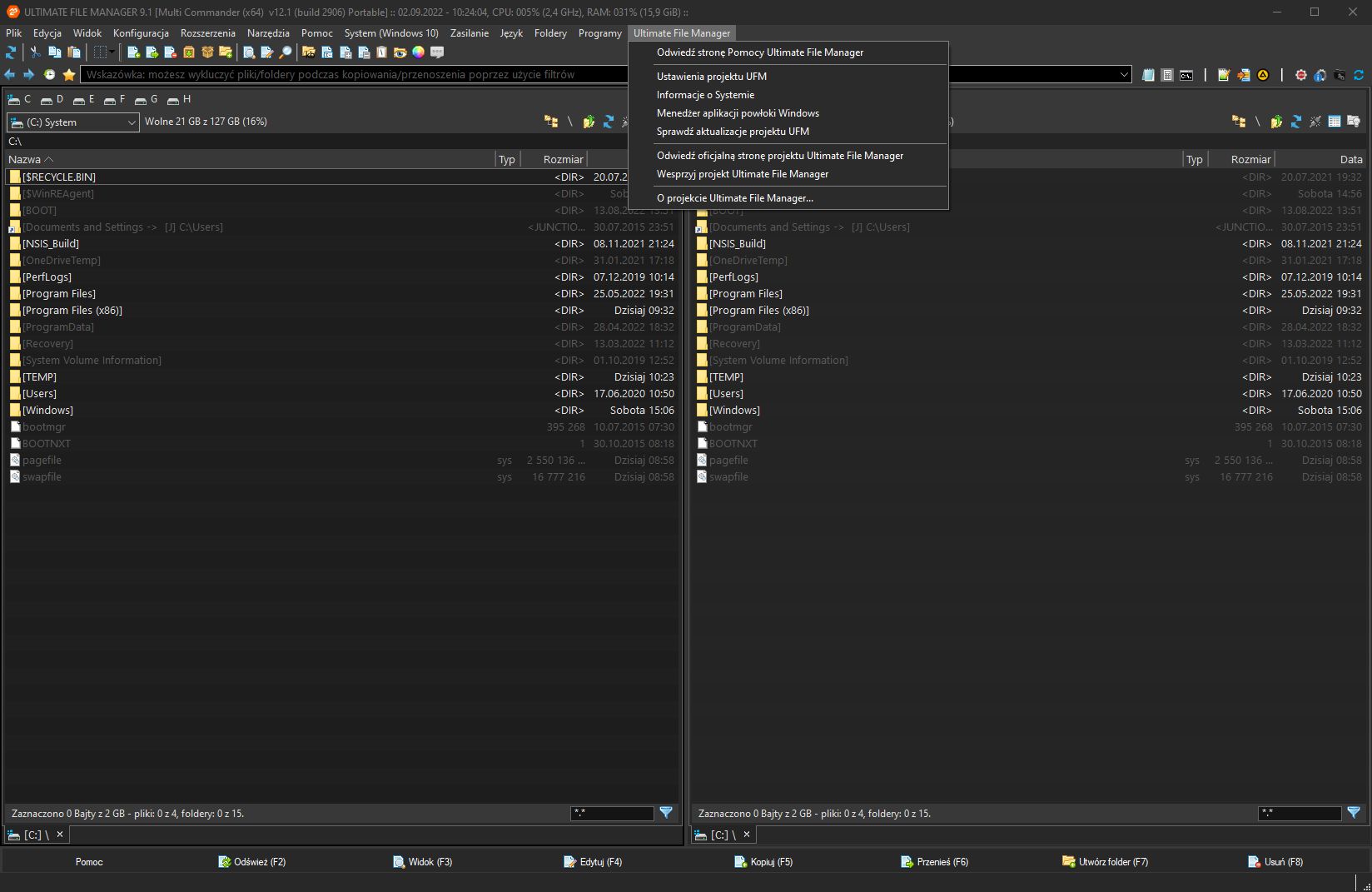The height and width of the screenshot is (892, 1372).
Task: Select pagefile entry in left panel
Action: pos(341,460)
